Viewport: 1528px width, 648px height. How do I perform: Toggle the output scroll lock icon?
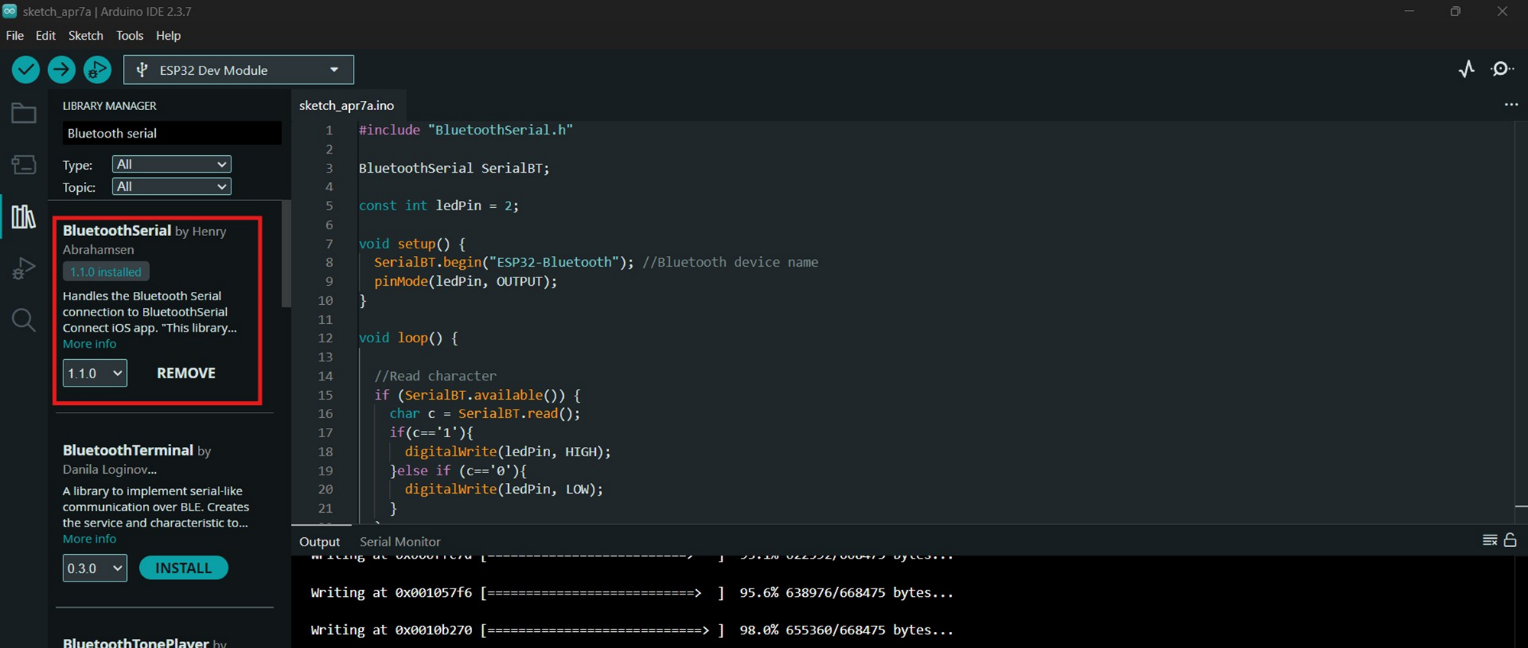tap(1510, 540)
